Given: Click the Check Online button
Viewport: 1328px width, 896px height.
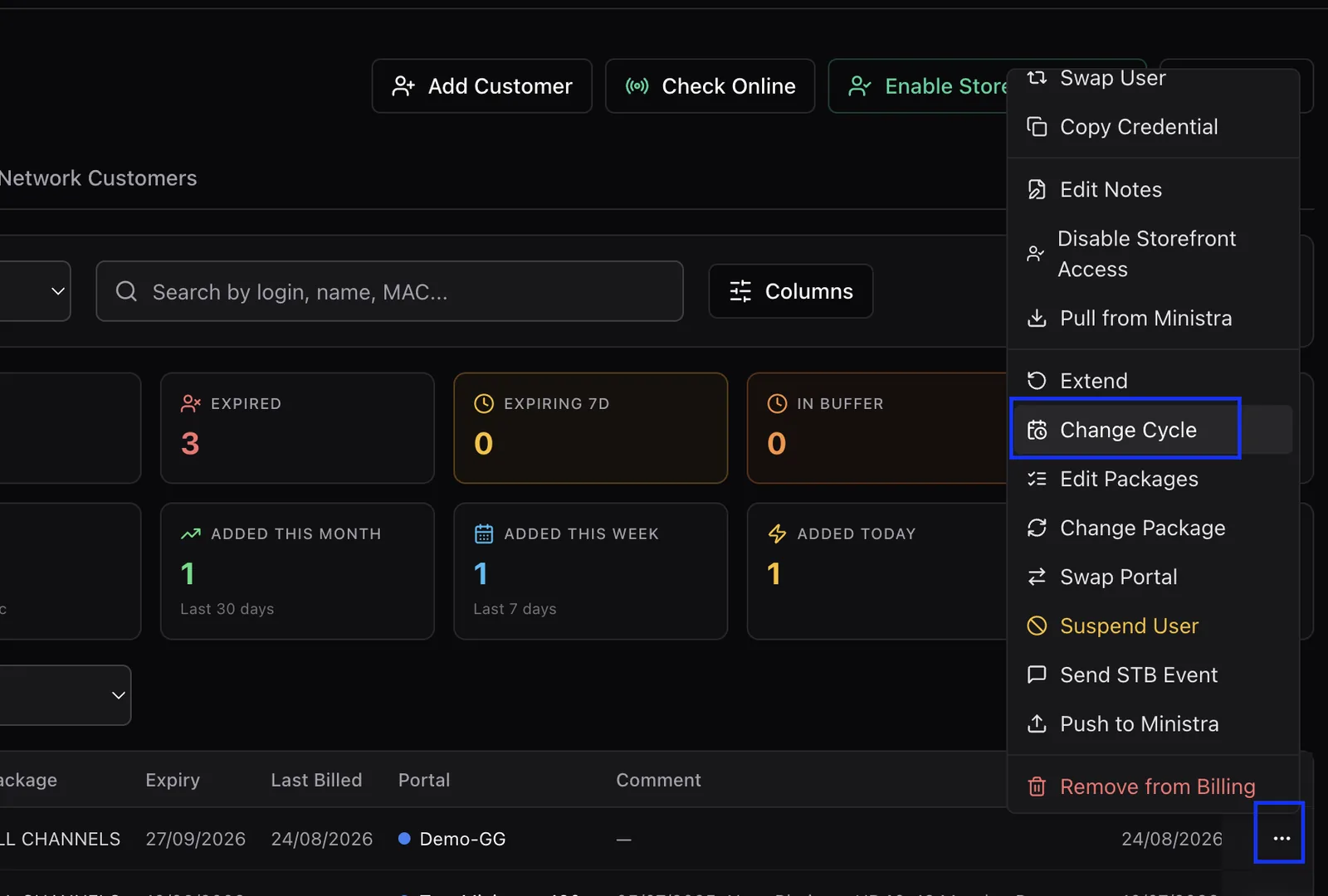Looking at the screenshot, I should coord(710,86).
